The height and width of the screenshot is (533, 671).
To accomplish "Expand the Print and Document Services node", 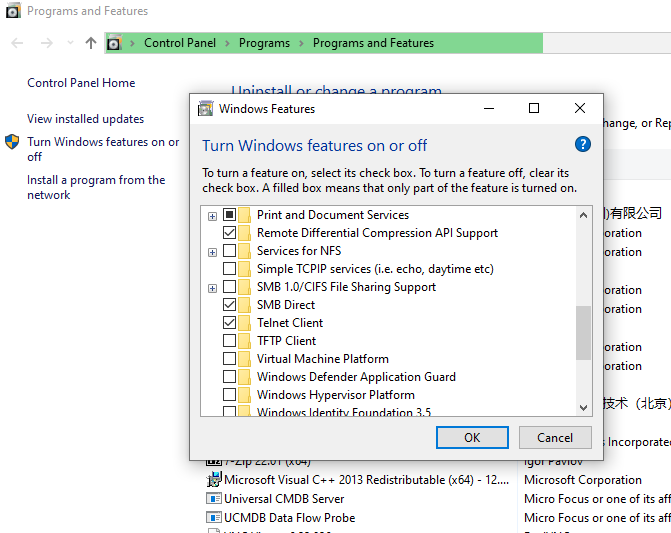I will coord(212,216).
